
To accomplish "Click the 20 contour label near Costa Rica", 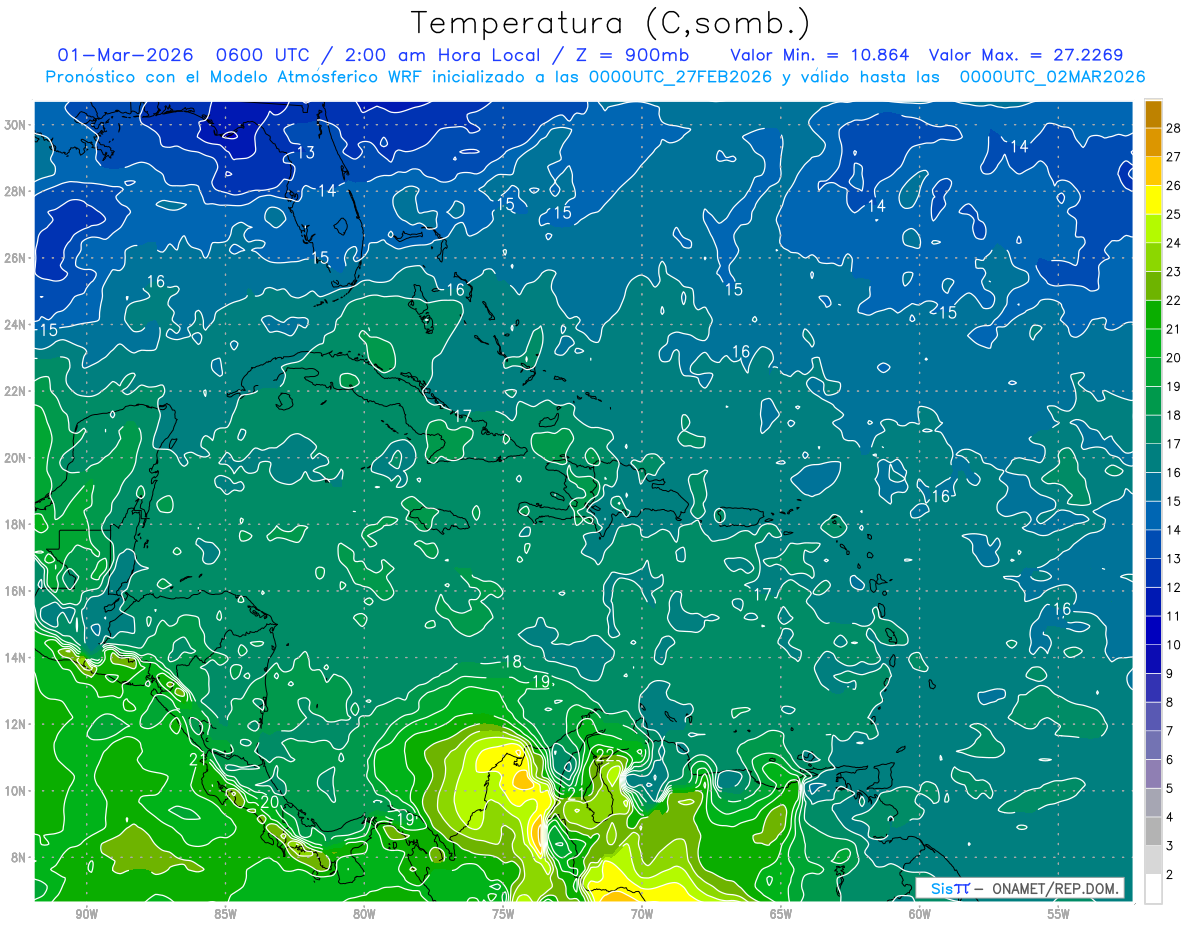I will pyautogui.click(x=269, y=802).
